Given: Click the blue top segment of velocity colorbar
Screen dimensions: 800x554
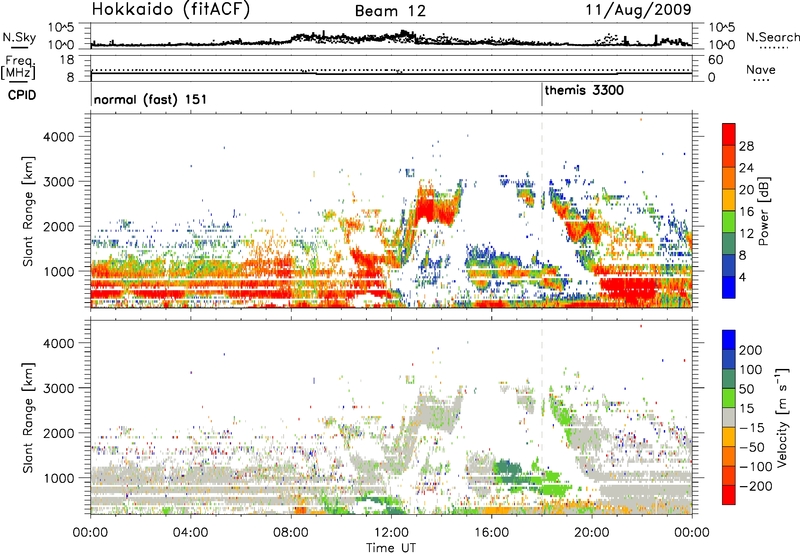Looking at the screenshot, I should pos(729,340).
